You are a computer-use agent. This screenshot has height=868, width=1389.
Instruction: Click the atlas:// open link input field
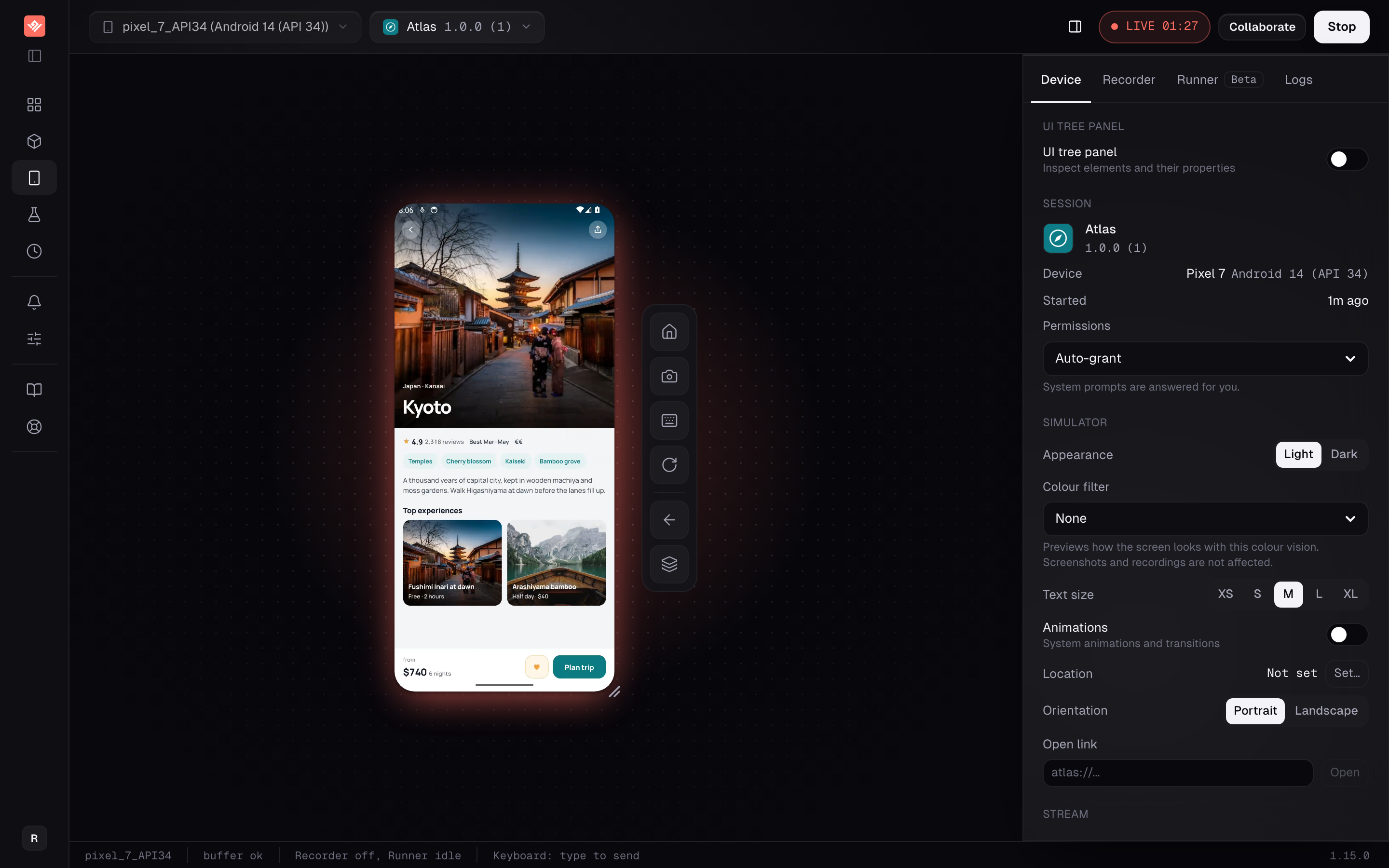click(1178, 773)
